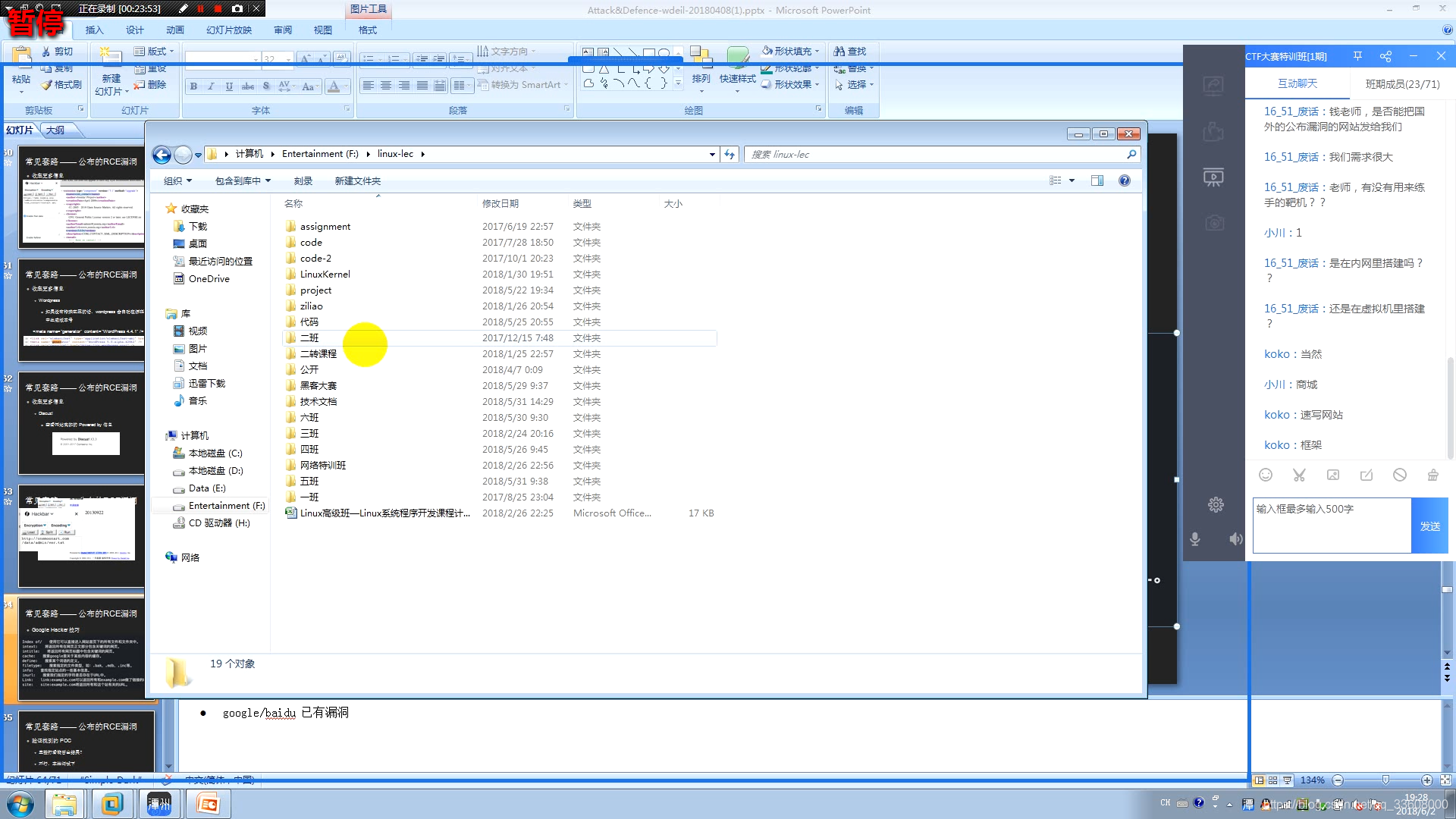Click the screen playback icon in sidebar
Viewport: 1456px width, 819px height.
click(1213, 178)
